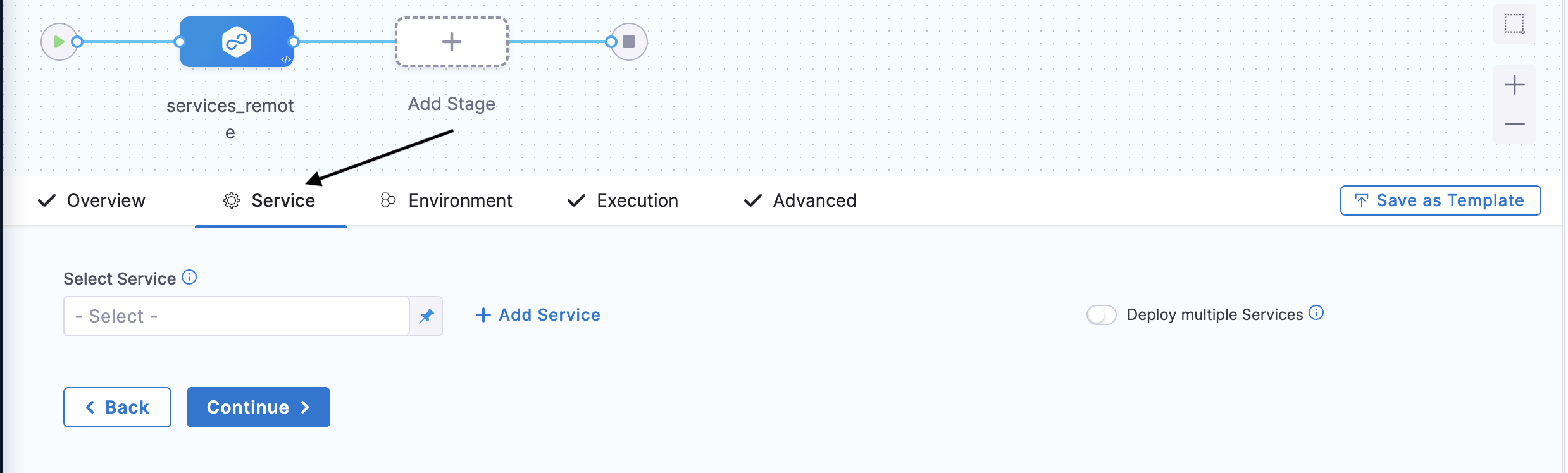Screen dimensions: 1568x473
Task: Click the canvas selection marquee icon
Action: point(1514,24)
